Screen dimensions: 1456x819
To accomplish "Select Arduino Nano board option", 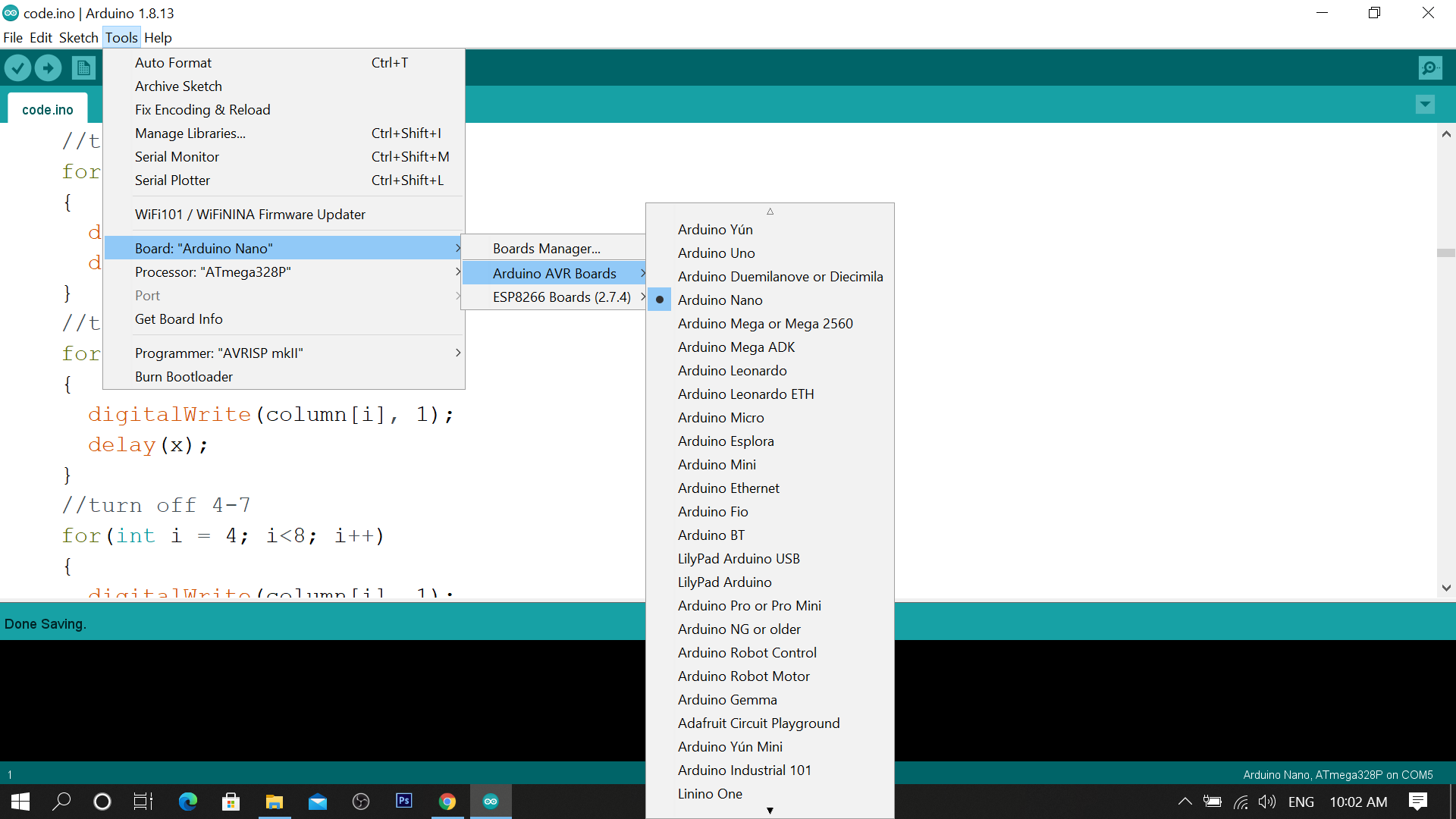I will tap(720, 300).
